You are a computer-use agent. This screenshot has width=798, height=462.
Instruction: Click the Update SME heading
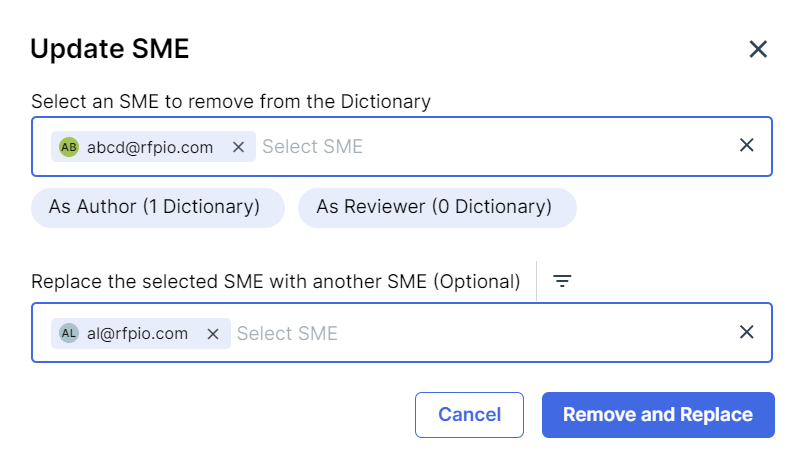(110, 49)
